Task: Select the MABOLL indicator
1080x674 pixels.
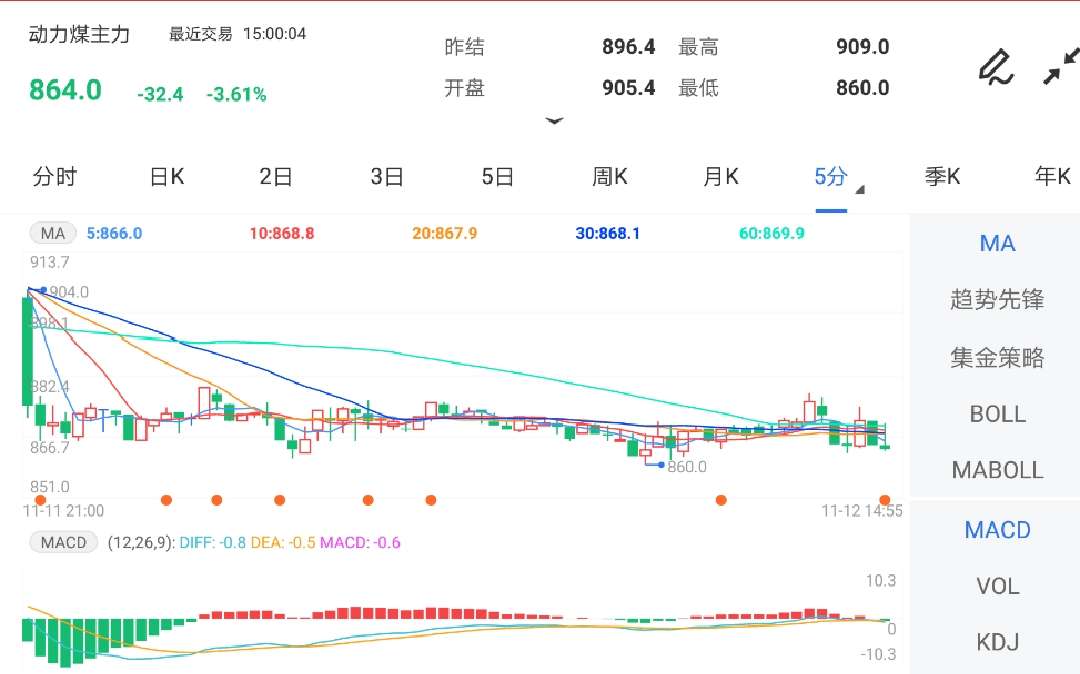Action: (996, 470)
